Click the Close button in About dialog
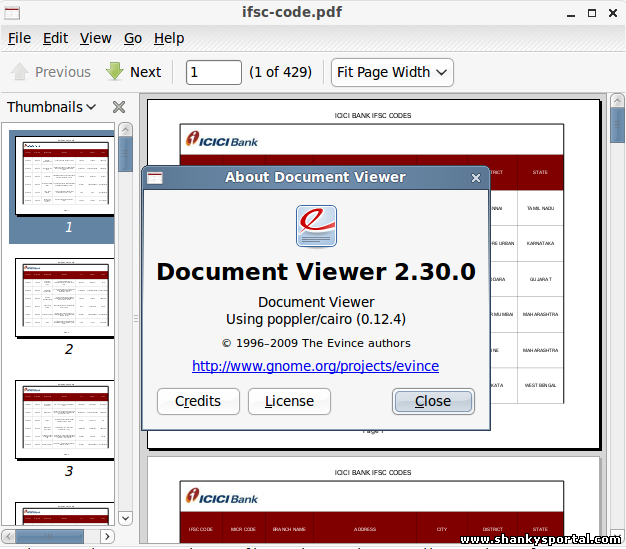This screenshot has width=626, height=549. point(433,401)
